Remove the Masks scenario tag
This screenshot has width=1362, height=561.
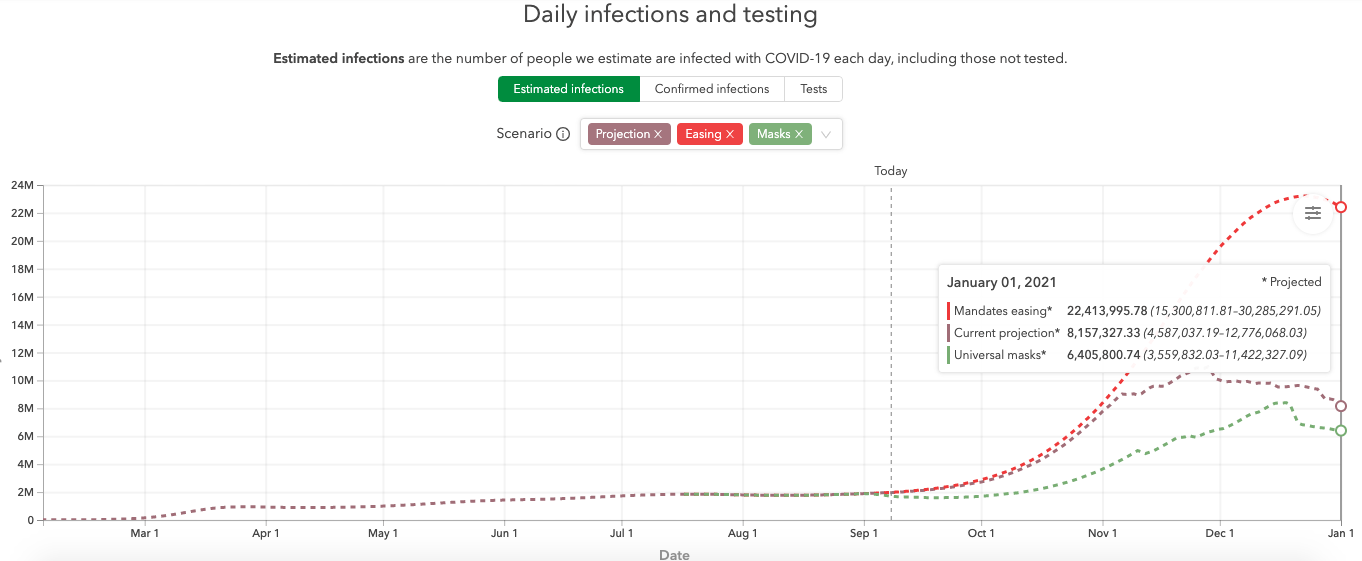799,134
